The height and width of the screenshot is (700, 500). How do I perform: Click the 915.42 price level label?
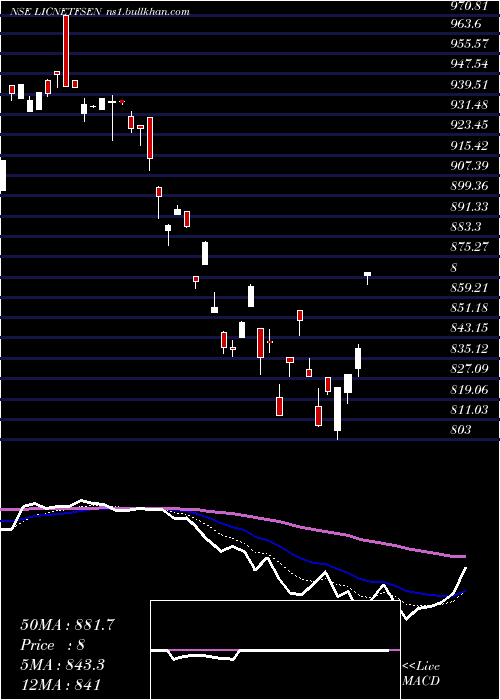(470, 146)
